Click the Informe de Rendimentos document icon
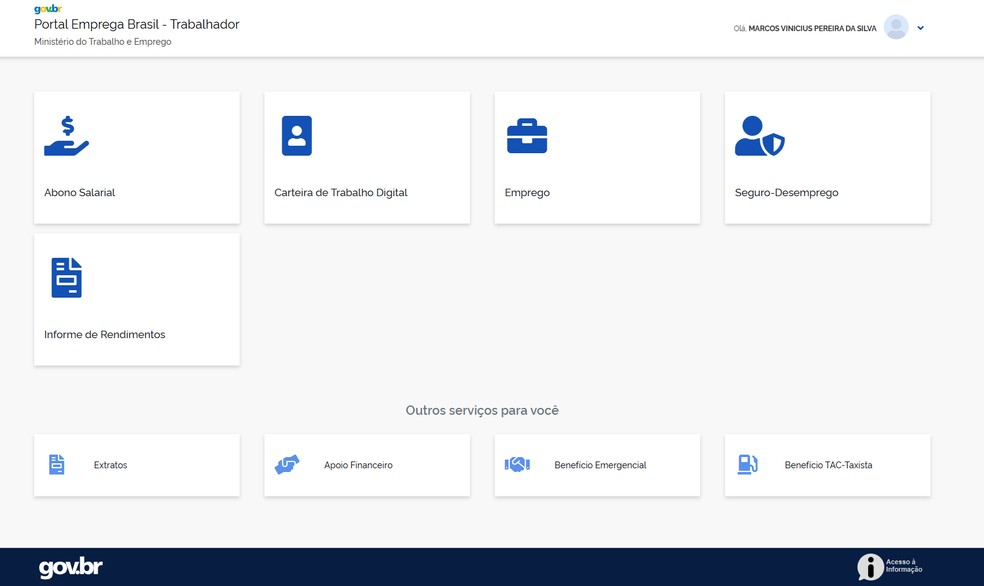 click(x=66, y=278)
